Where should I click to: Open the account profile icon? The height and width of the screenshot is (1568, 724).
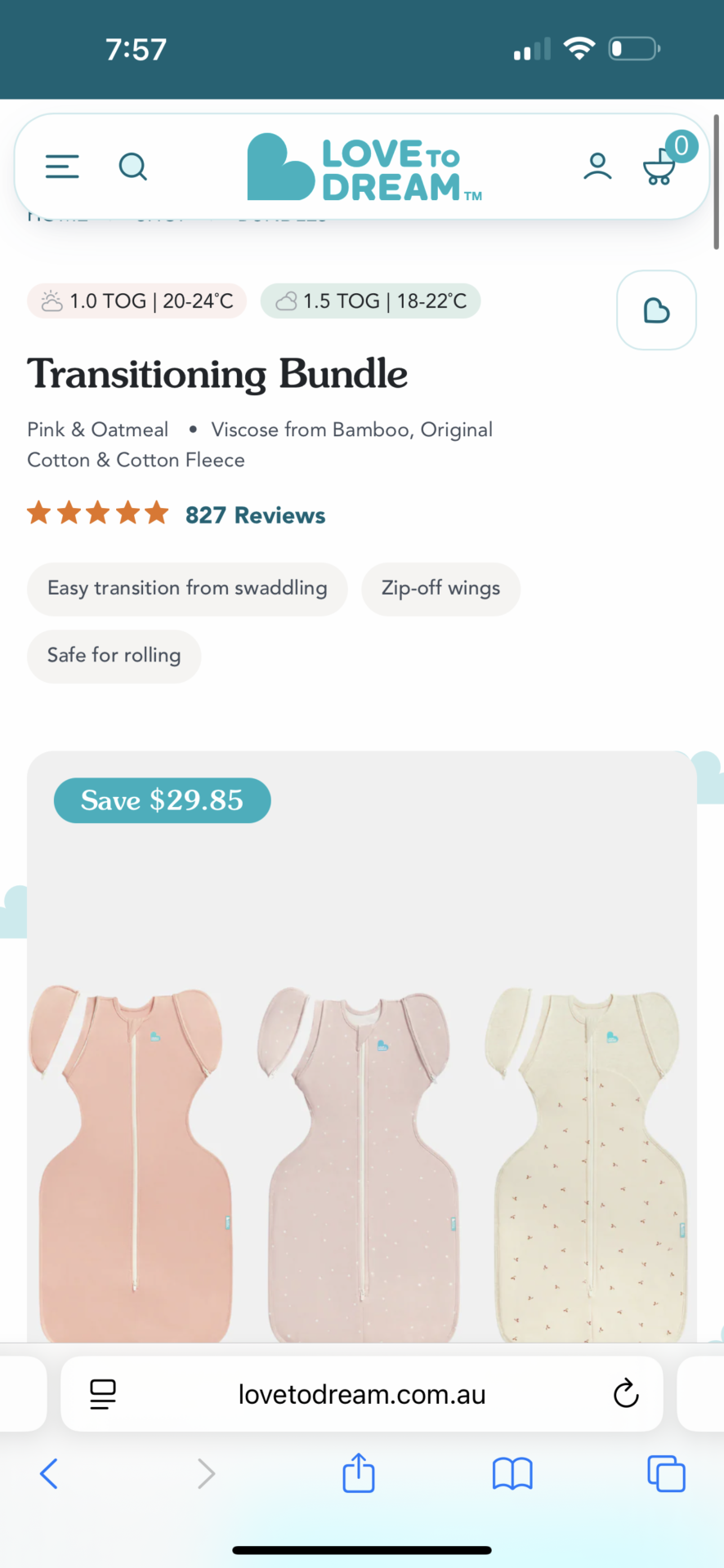(x=597, y=166)
